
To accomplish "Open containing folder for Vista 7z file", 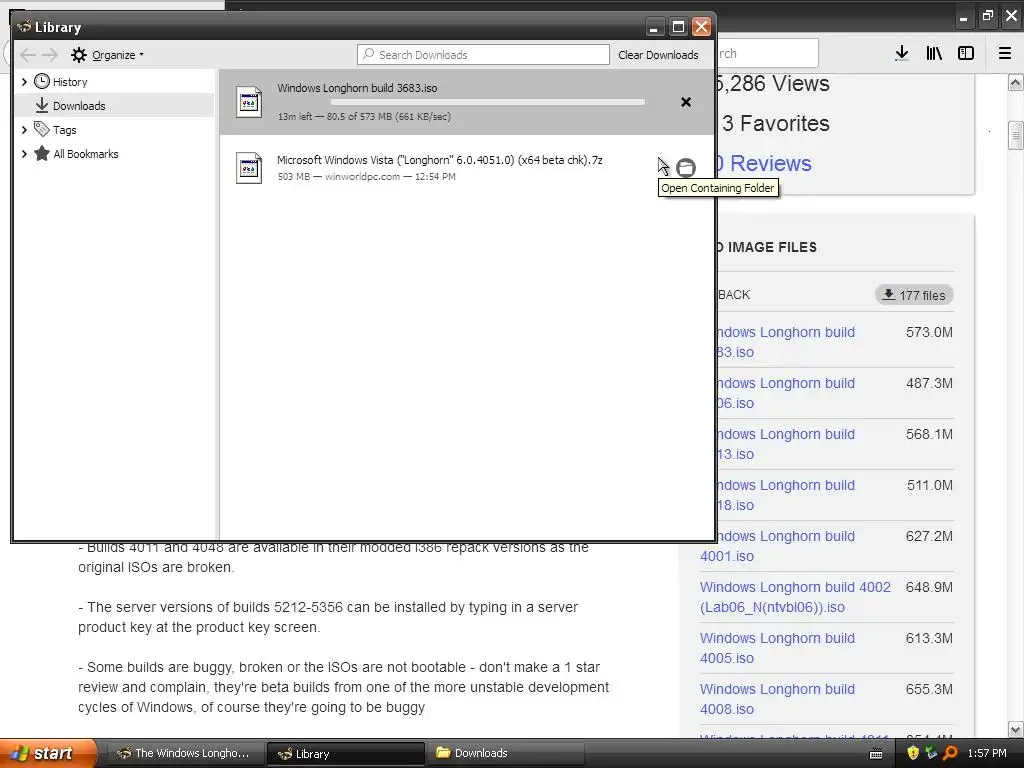I will 685,168.
